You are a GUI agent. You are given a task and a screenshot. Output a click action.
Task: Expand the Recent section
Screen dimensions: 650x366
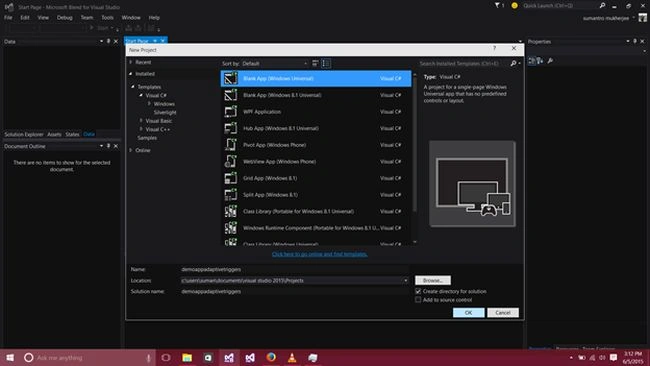(x=131, y=62)
